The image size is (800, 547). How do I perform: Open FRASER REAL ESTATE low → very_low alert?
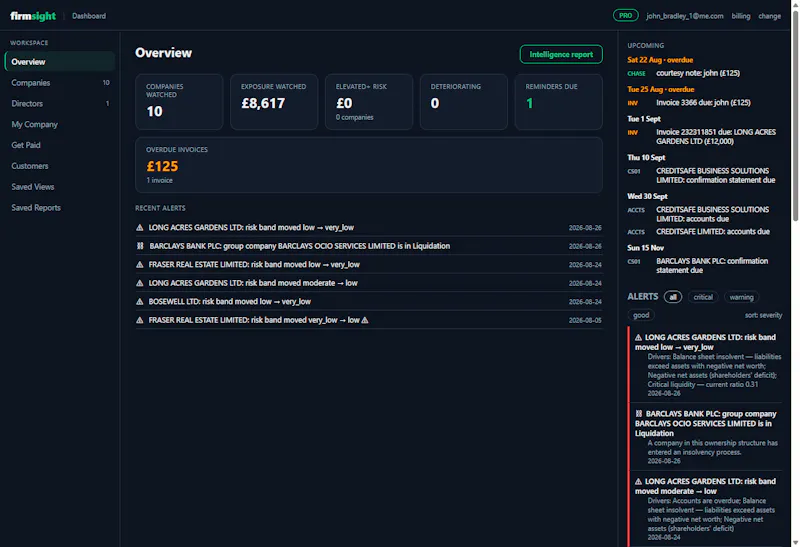coord(369,264)
